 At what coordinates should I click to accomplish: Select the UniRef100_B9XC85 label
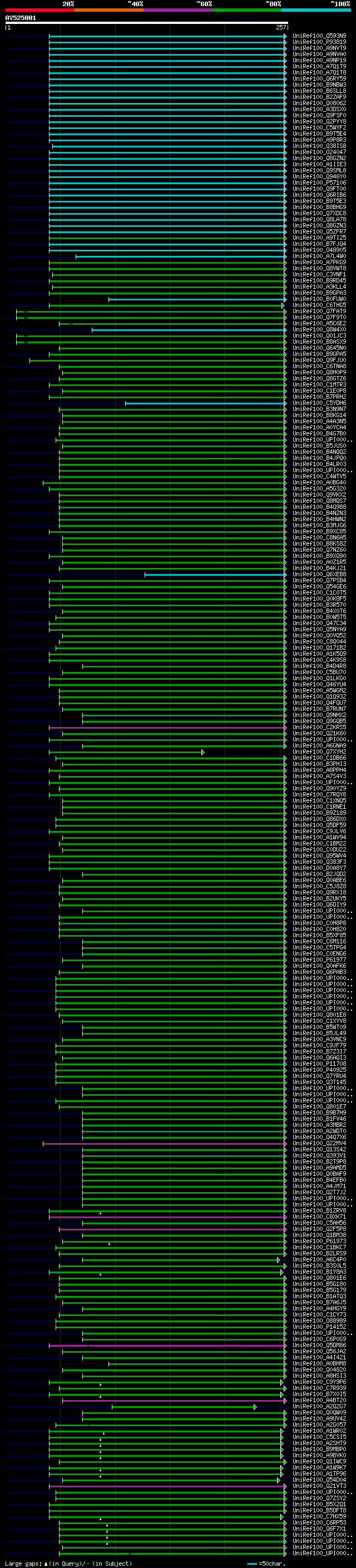319,531
